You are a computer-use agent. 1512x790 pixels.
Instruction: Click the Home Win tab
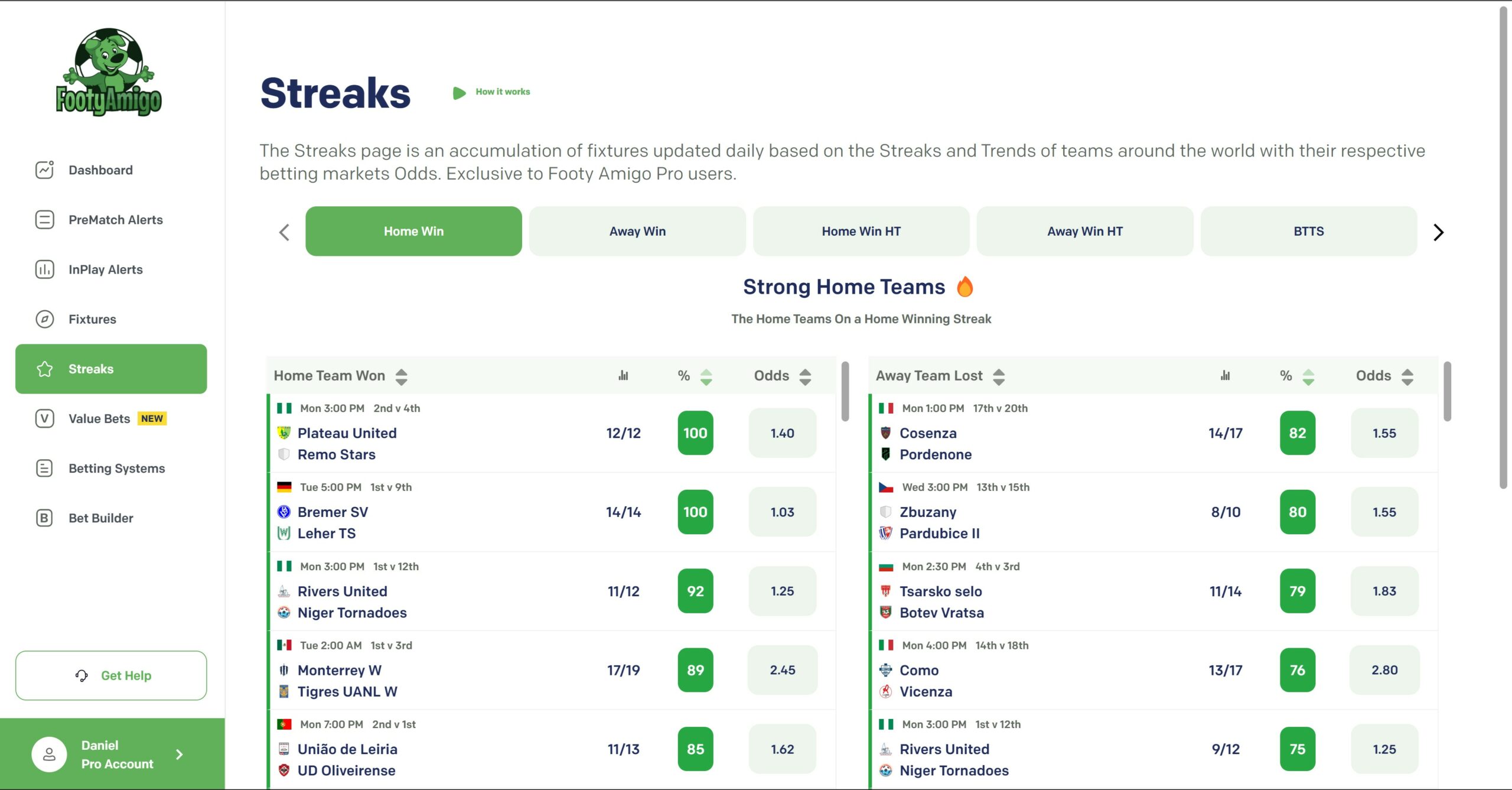pyautogui.click(x=414, y=231)
